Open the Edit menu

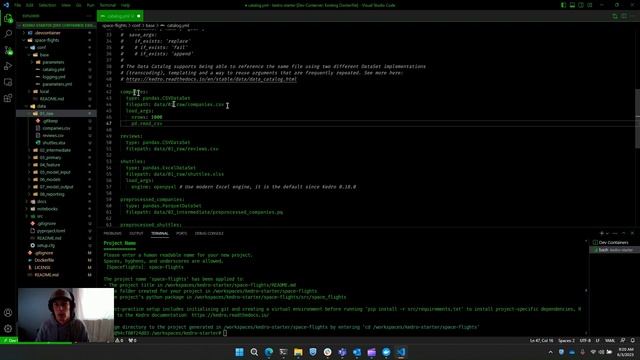(x=30, y=5)
